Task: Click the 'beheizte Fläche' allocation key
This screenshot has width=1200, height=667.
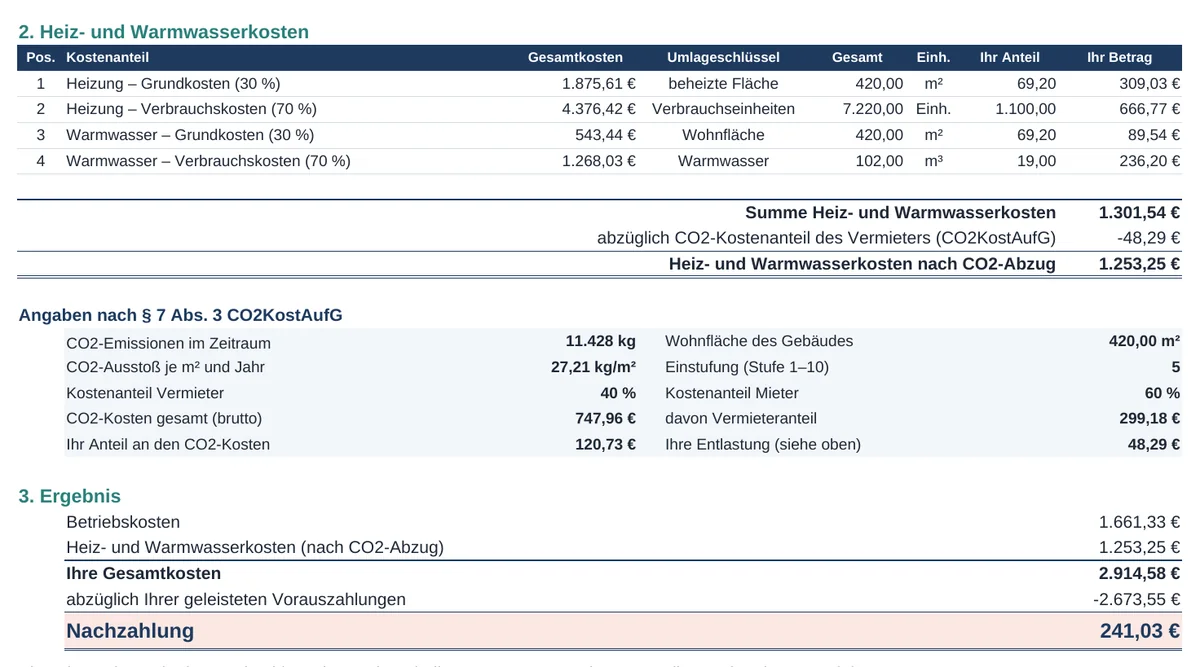Action: click(x=723, y=84)
